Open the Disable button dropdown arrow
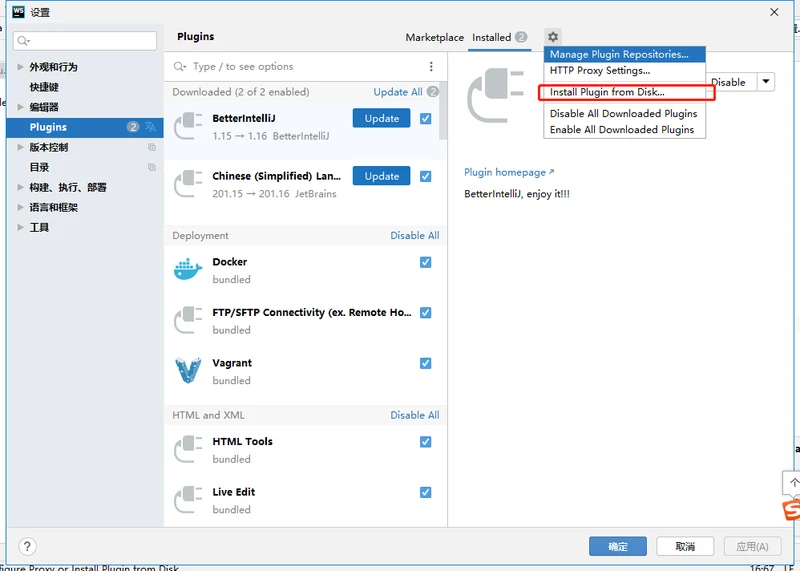This screenshot has height=571, width=800. click(765, 82)
